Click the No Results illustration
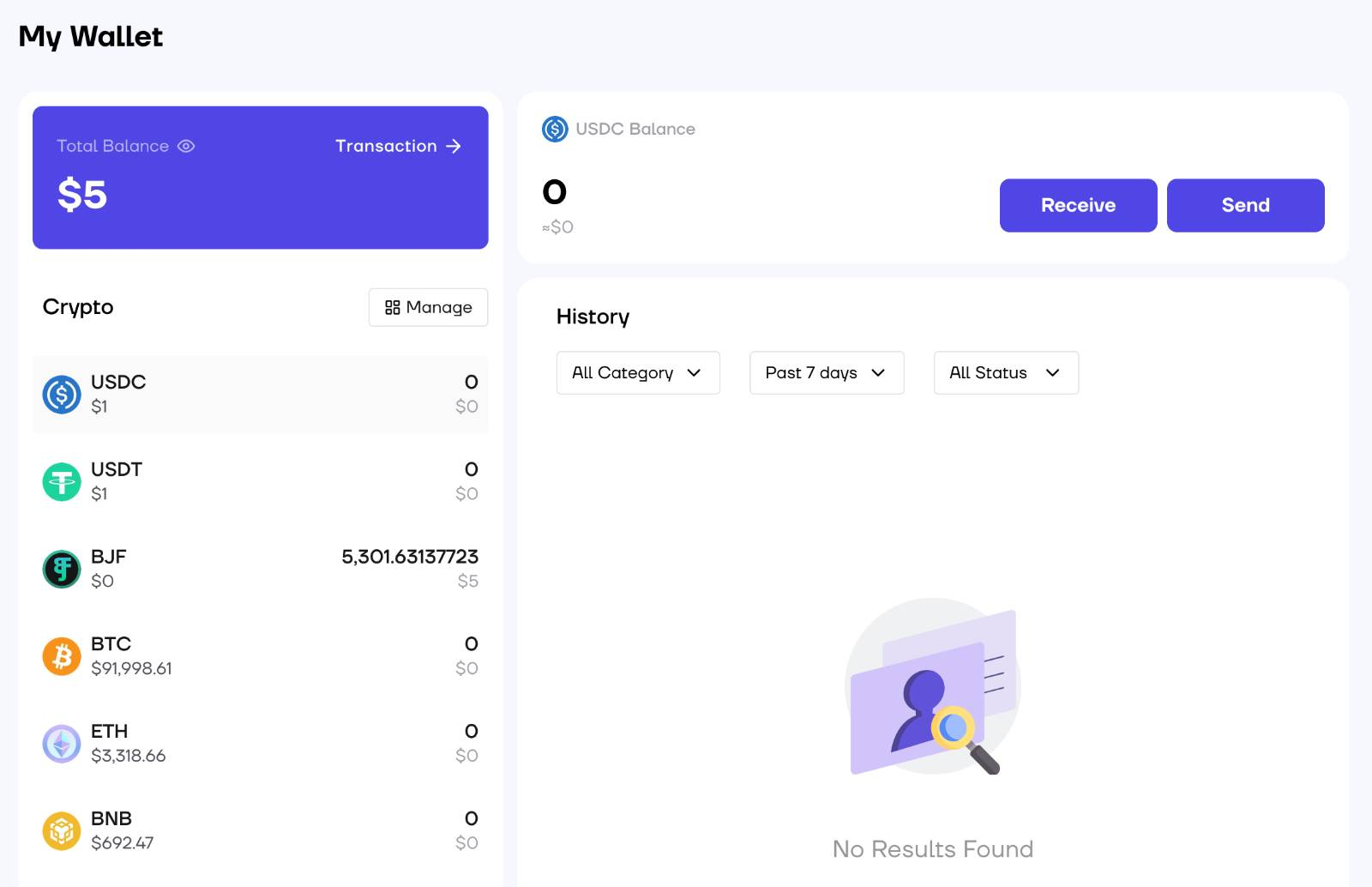The width and height of the screenshot is (1372, 887). (933, 687)
